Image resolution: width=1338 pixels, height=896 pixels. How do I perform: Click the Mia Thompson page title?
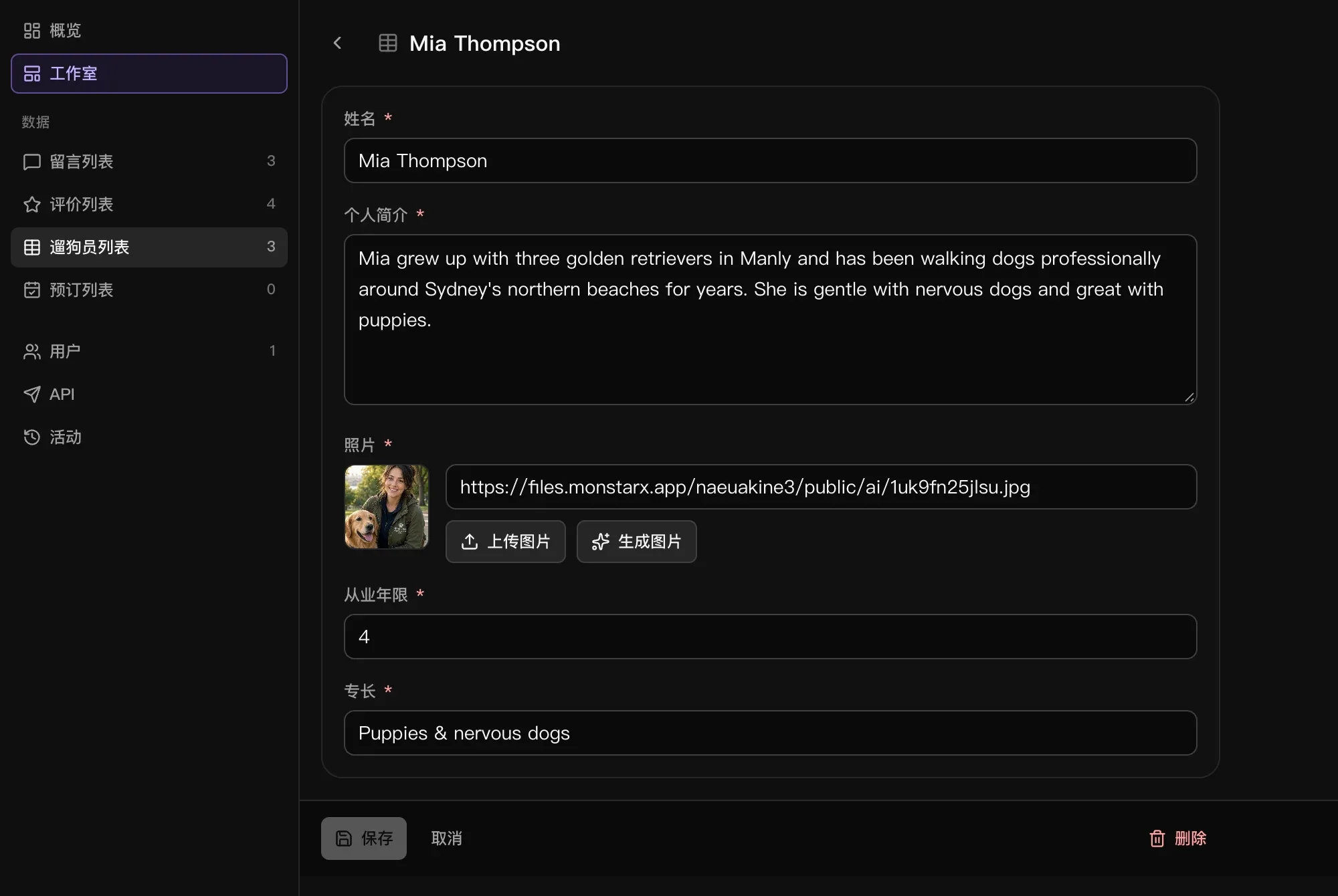click(x=485, y=43)
